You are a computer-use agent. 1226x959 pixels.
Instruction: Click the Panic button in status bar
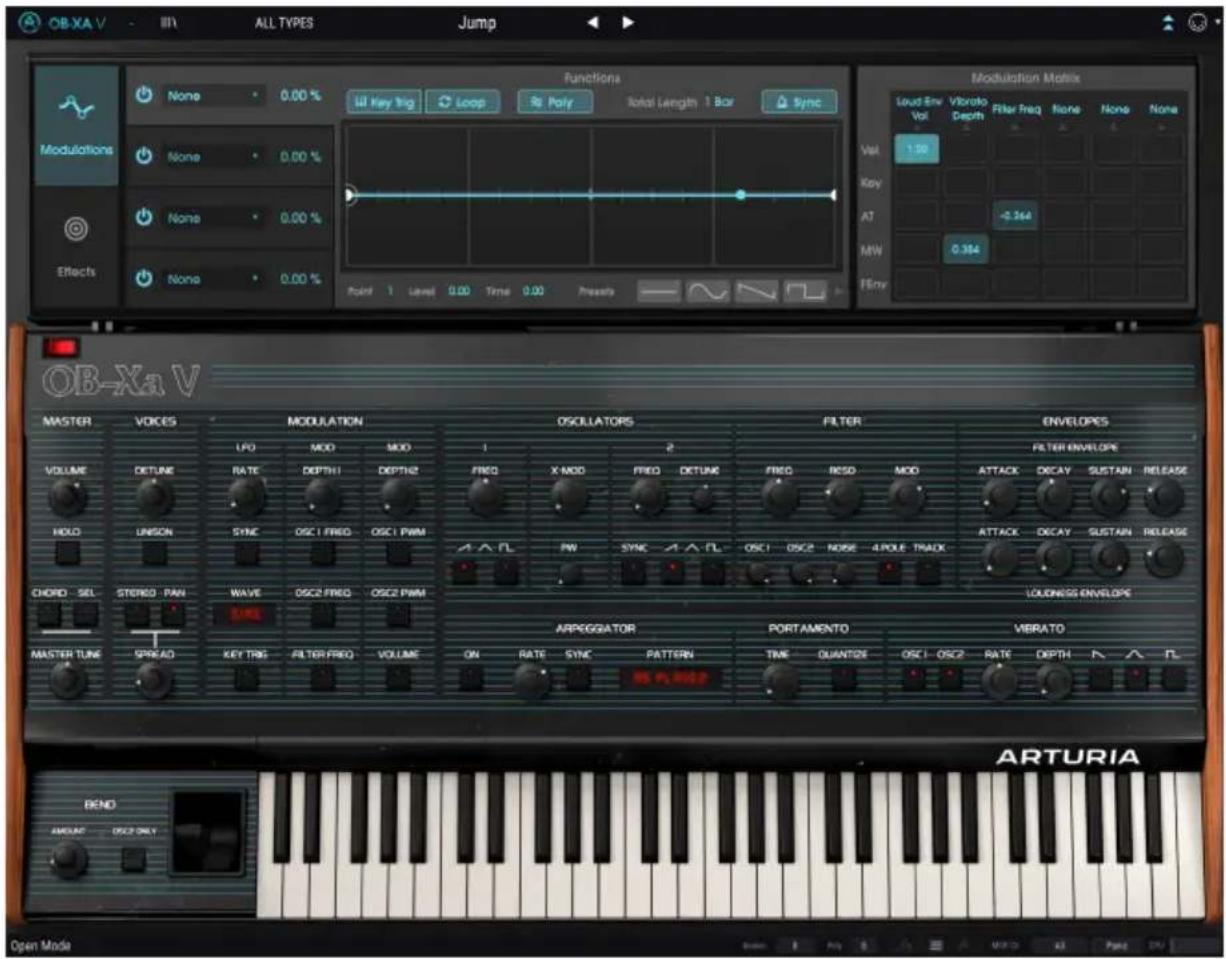[1117, 945]
